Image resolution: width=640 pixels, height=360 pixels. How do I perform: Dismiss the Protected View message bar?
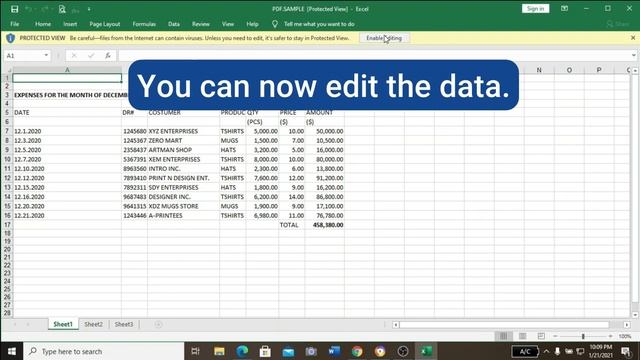tap(633, 38)
